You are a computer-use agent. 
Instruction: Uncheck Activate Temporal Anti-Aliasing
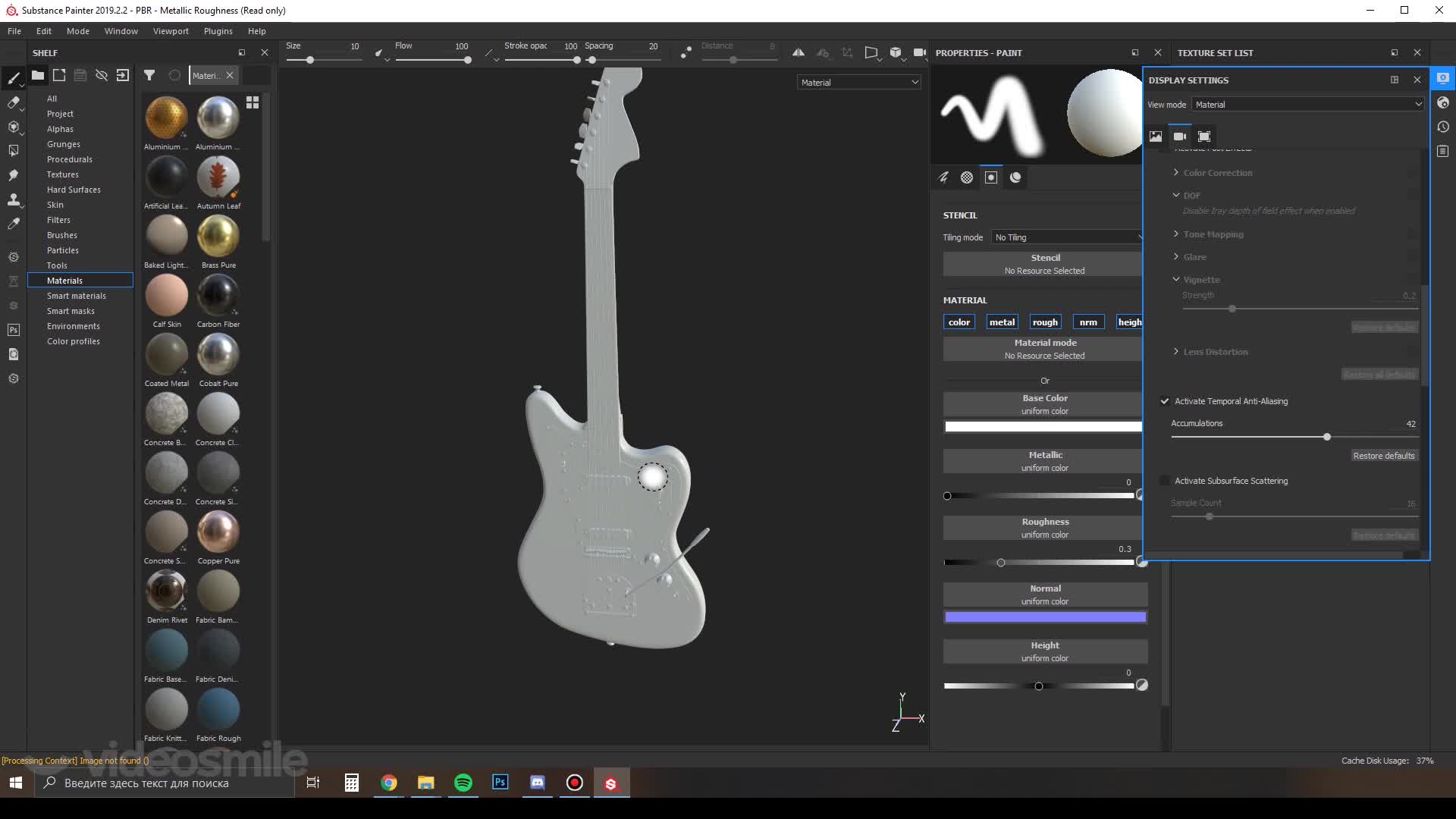pos(1165,401)
